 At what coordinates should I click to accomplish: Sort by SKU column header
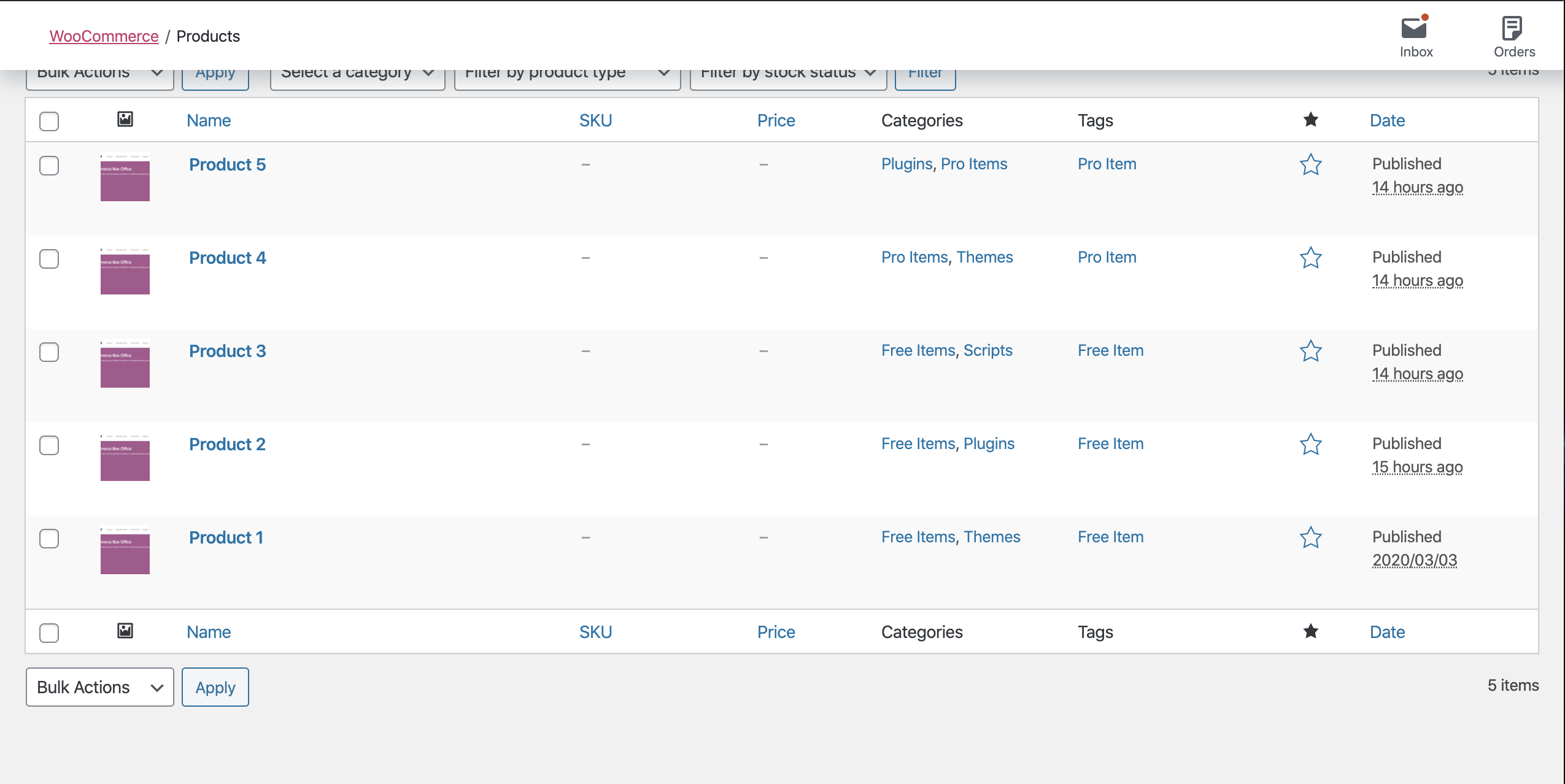click(595, 120)
